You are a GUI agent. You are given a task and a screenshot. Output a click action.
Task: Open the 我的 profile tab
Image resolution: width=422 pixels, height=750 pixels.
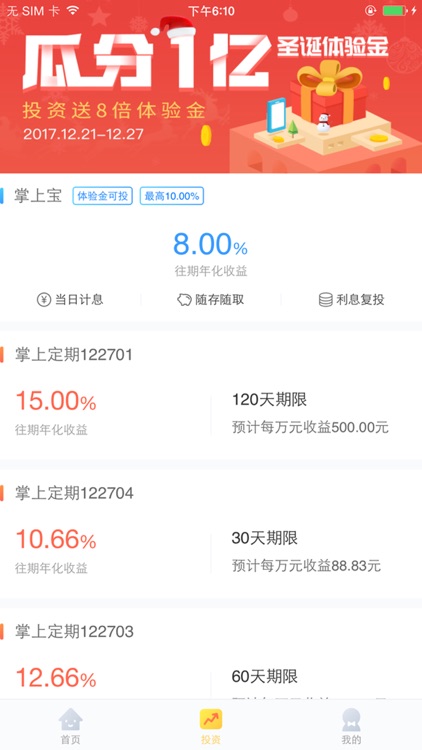coord(351,726)
